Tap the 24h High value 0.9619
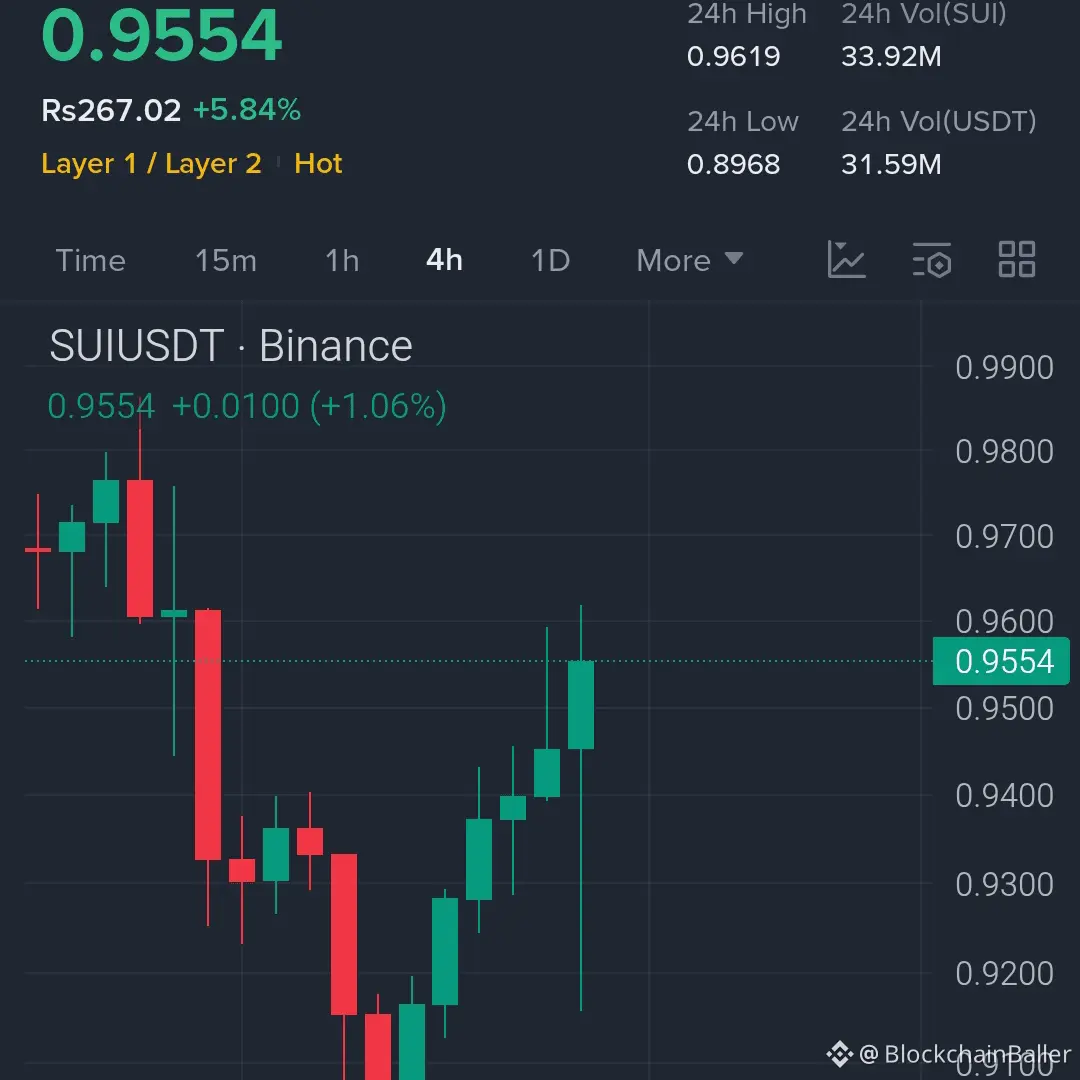Screen dimensions: 1080x1080 pyautogui.click(x=734, y=56)
